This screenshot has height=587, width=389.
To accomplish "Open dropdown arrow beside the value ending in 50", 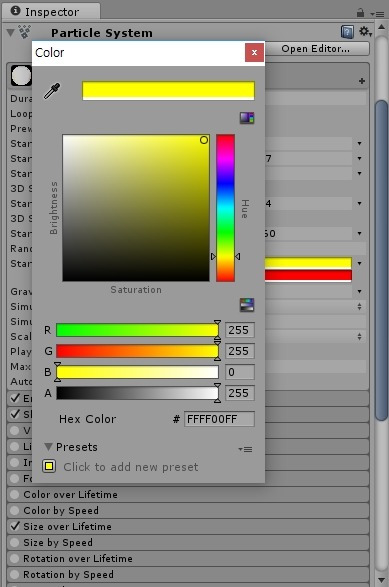I will coord(359,234).
